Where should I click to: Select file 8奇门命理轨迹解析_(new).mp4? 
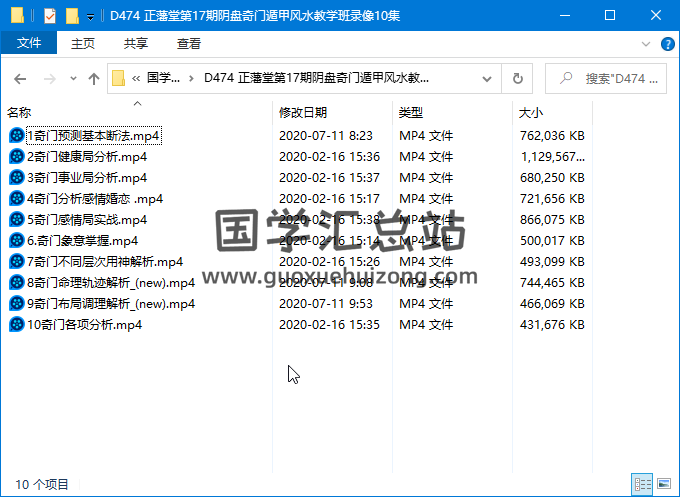pos(111,283)
